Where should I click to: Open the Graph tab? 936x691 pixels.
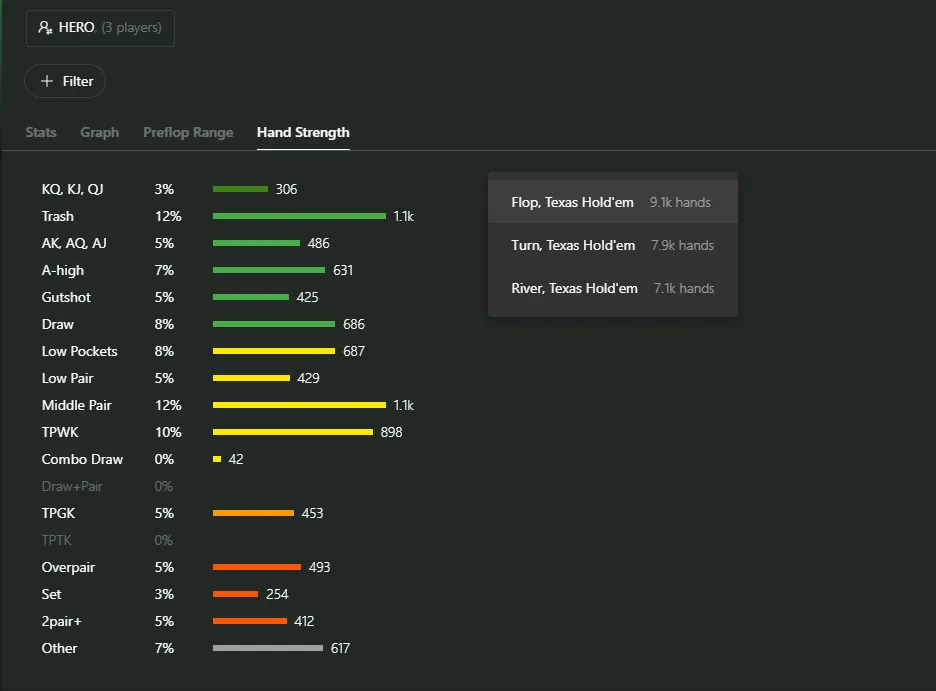pyautogui.click(x=99, y=132)
